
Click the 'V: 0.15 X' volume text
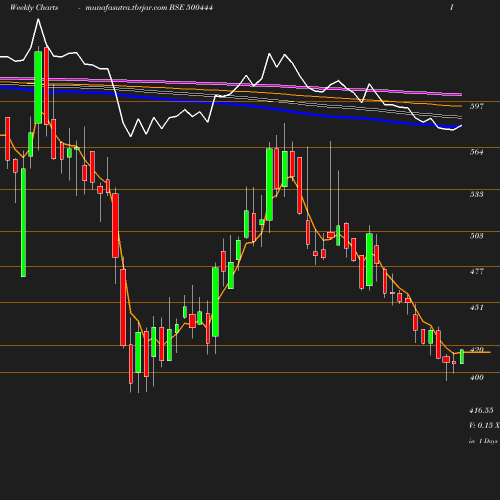(484, 425)
